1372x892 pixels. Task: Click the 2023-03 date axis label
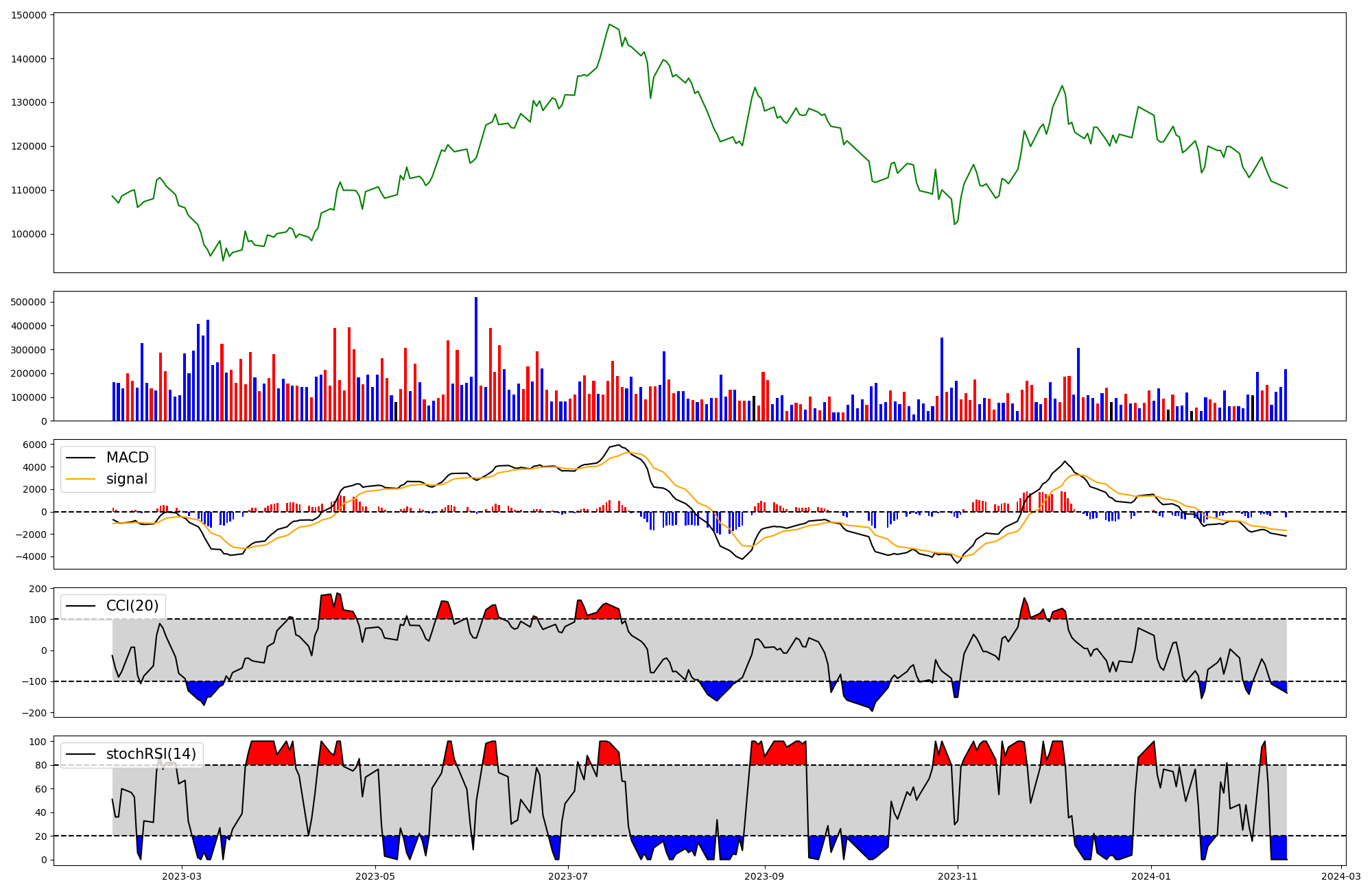182,876
